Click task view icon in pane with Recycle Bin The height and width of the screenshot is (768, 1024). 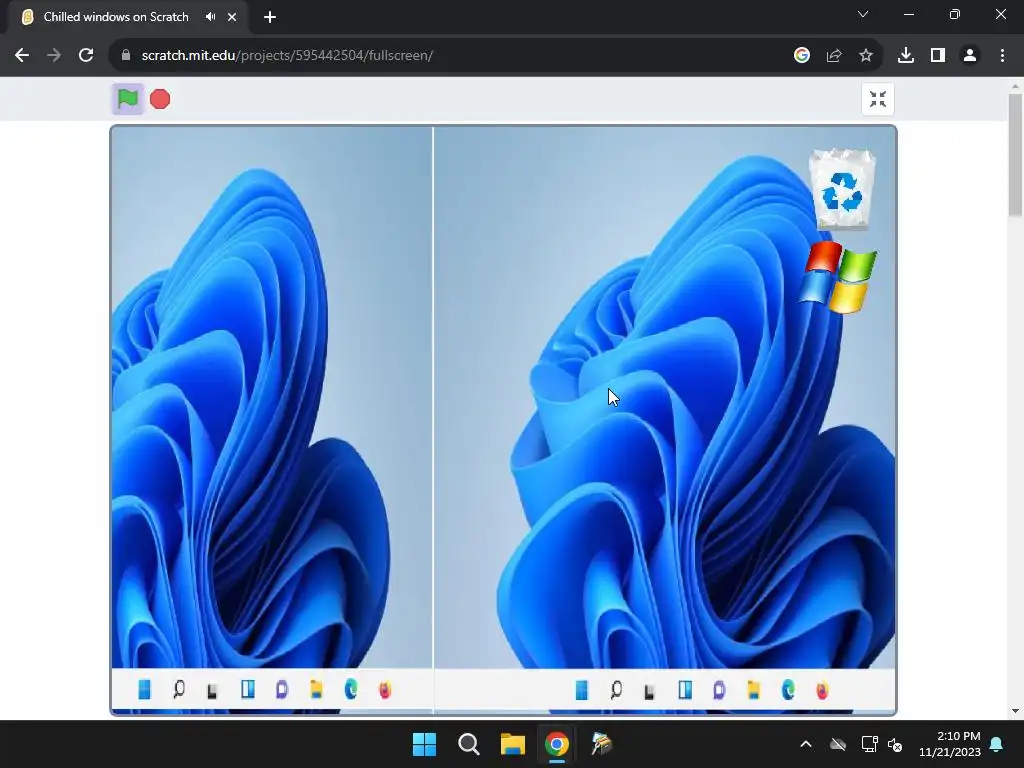(649, 691)
